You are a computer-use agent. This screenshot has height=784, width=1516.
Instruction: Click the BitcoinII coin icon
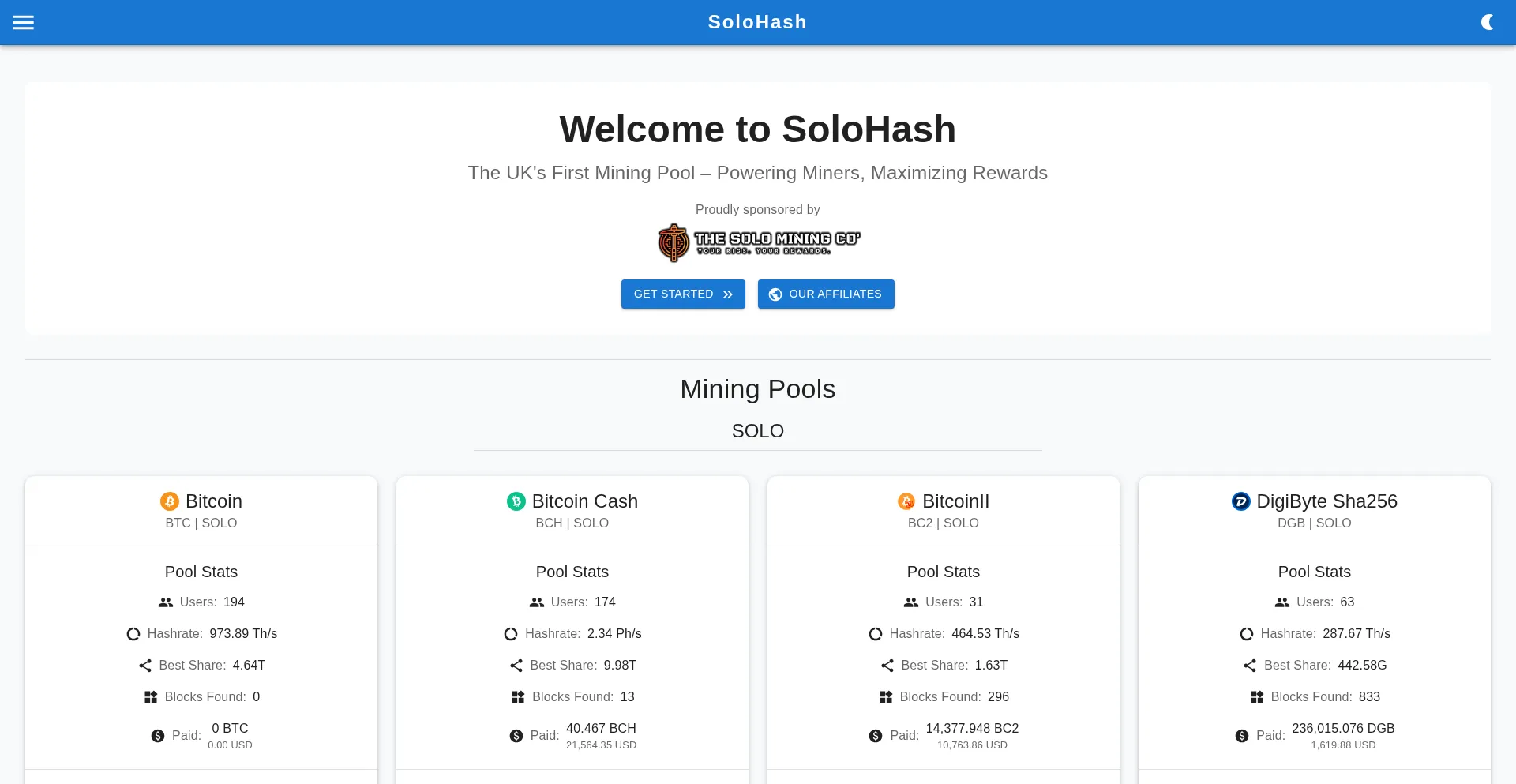(906, 501)
